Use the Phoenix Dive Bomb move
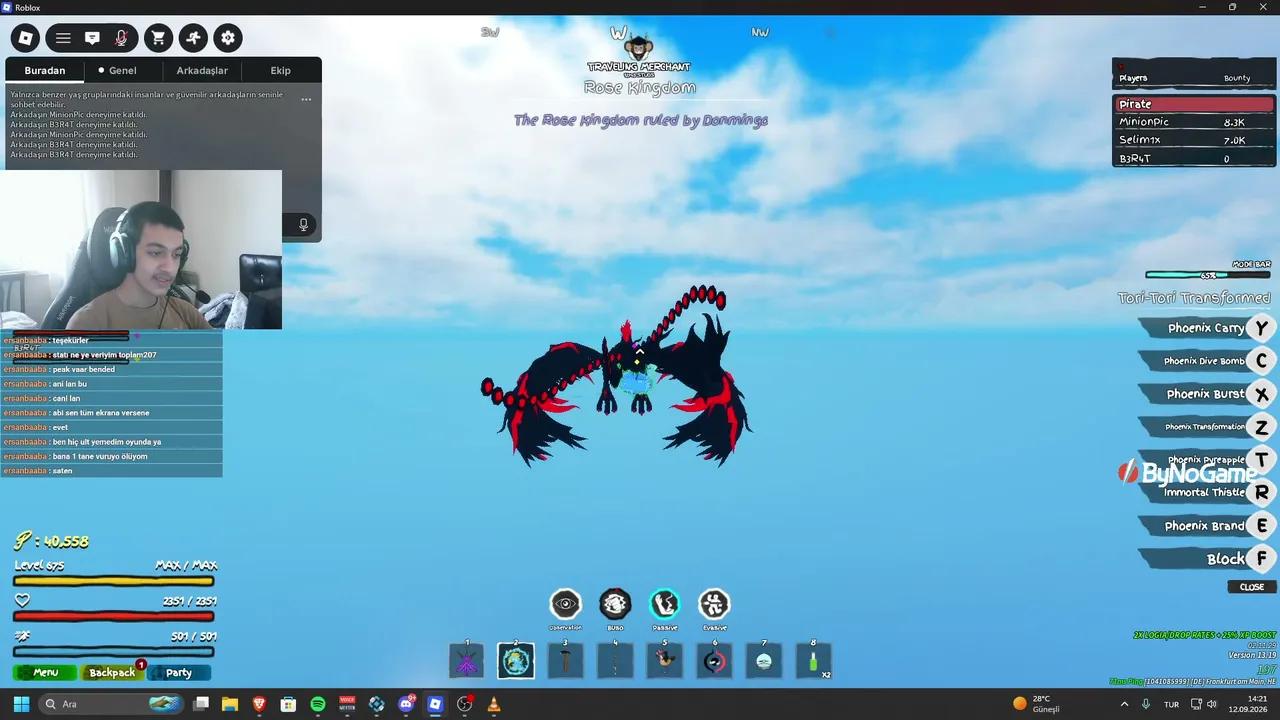 1205,361
